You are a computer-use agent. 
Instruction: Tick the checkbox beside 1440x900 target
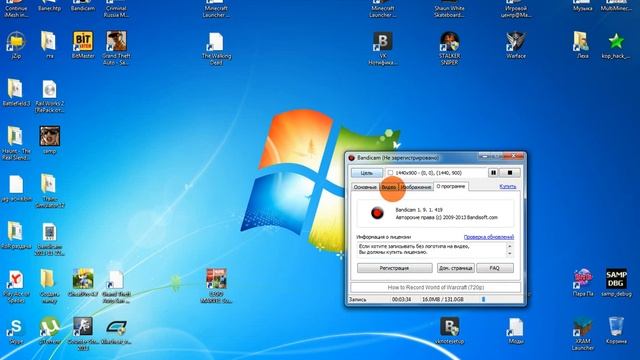coord(390,173)
